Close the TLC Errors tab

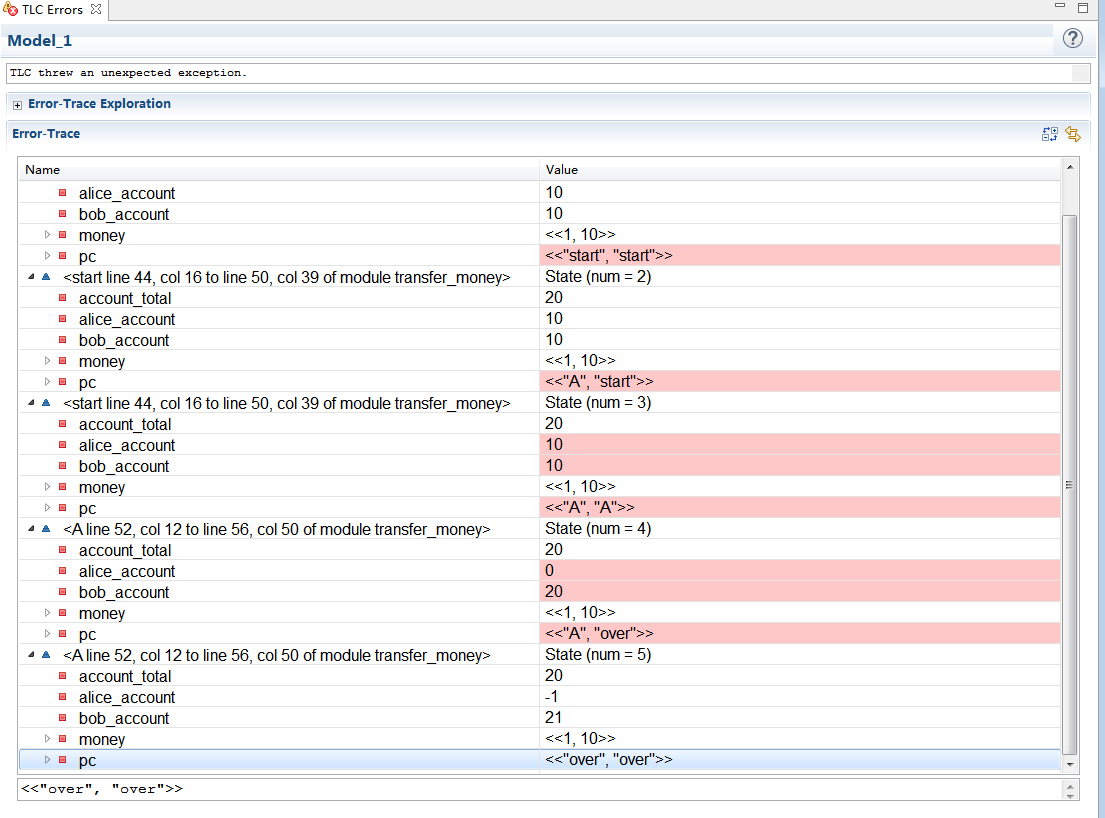tap(96, 9)
